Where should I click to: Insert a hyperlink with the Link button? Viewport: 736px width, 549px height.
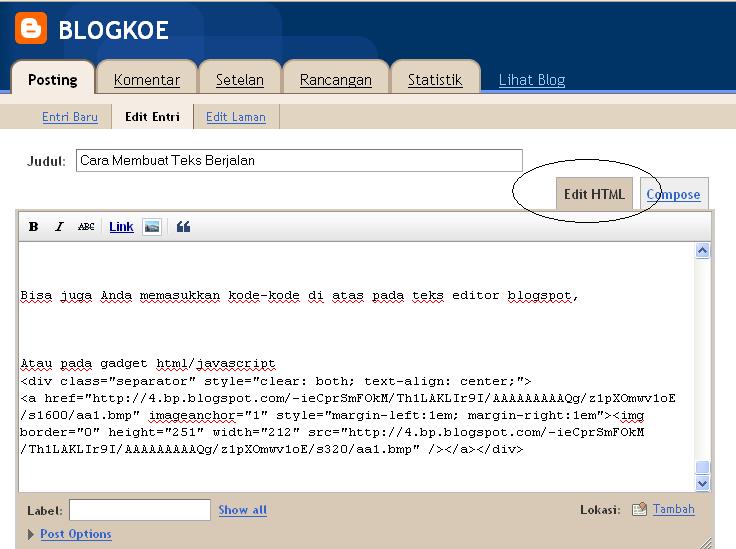121,227
